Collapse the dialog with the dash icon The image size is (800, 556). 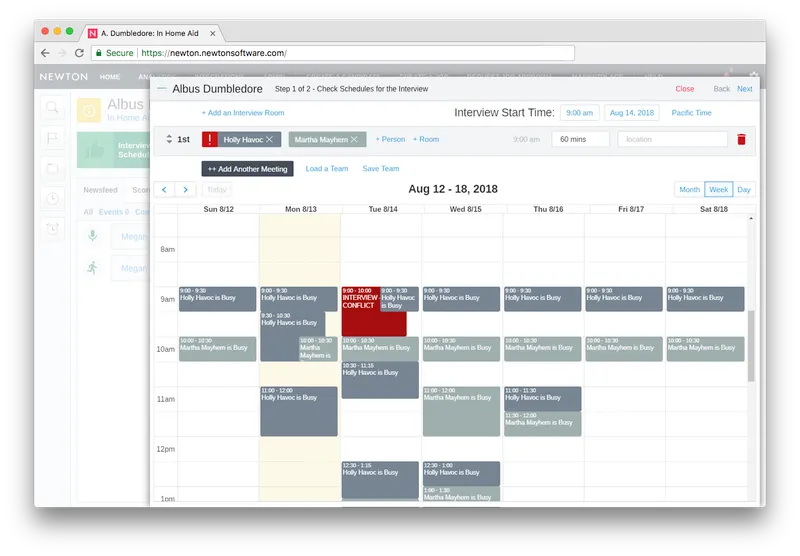pos(162,89)
